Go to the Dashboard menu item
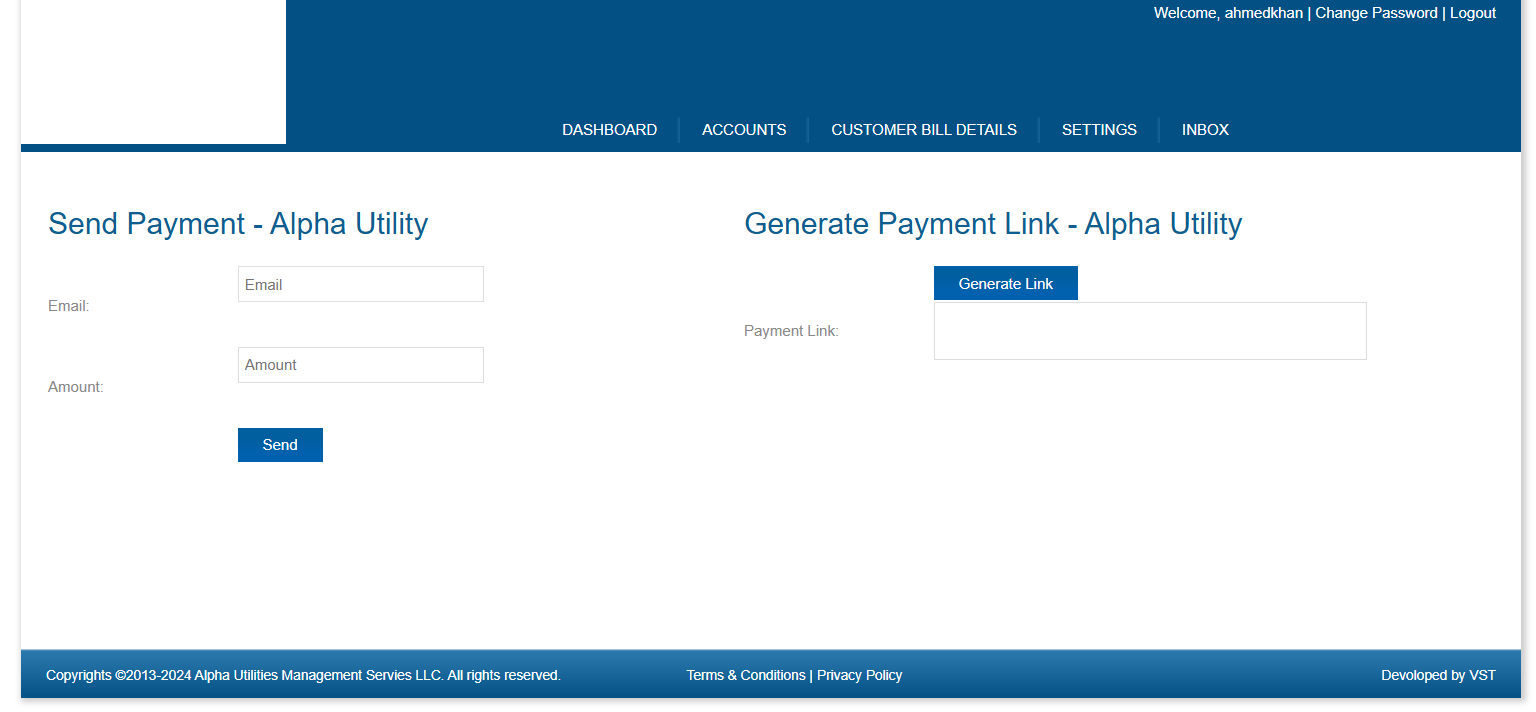Viewport: 1536px width, 712px height. pos(609,130)
